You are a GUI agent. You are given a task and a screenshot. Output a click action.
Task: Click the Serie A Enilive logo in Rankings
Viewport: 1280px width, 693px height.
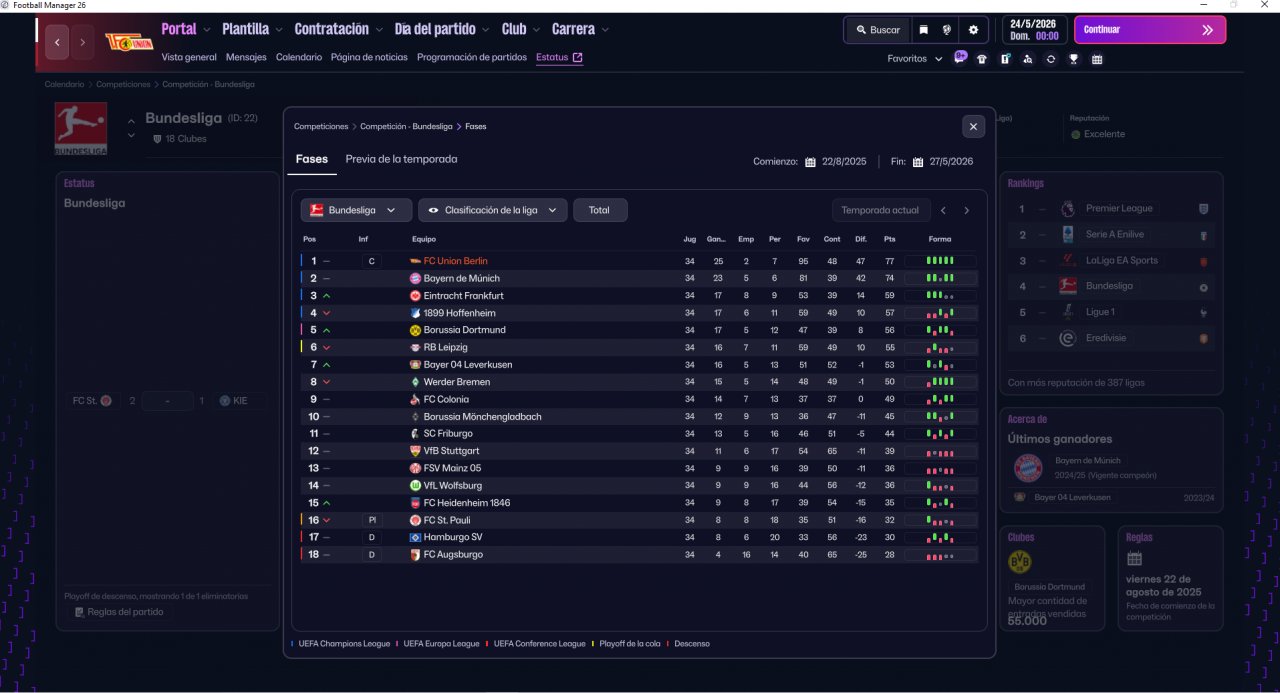(1068, 234)
